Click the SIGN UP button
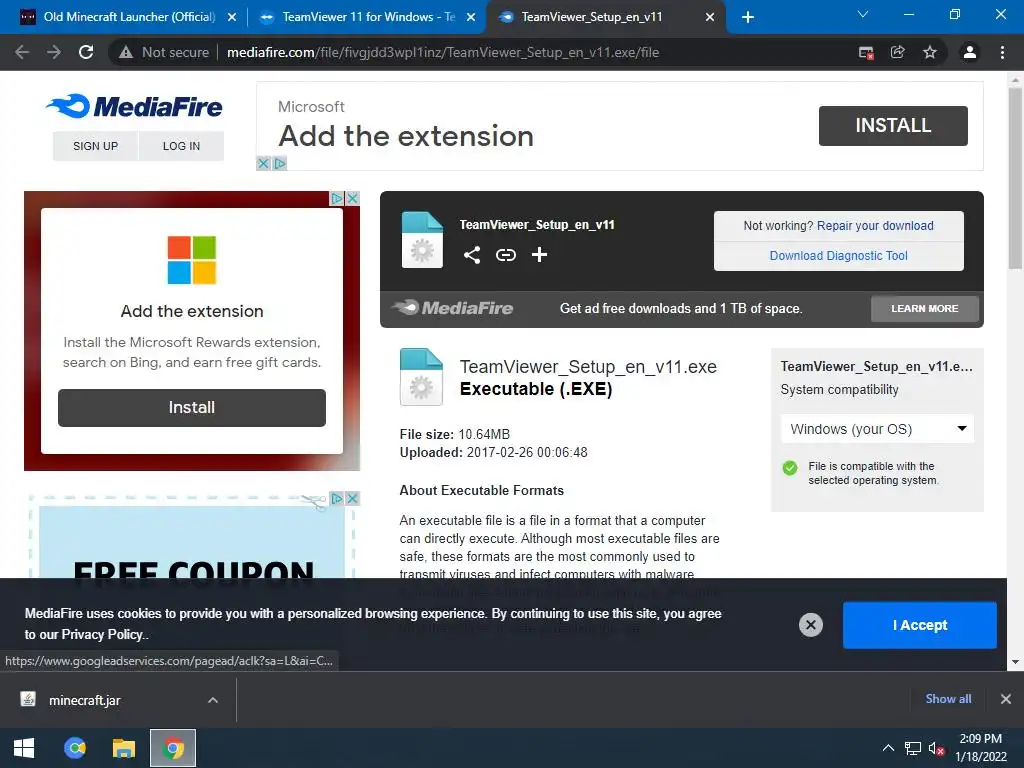The width and height of the screenshot is (1024, 768). tap(95, 146)
